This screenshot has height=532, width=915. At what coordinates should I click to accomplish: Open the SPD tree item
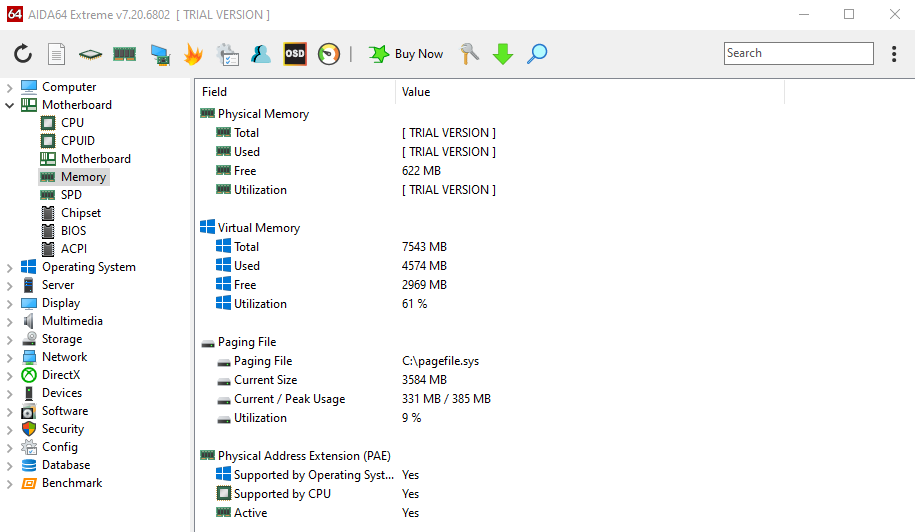click(x=71, y=195)
